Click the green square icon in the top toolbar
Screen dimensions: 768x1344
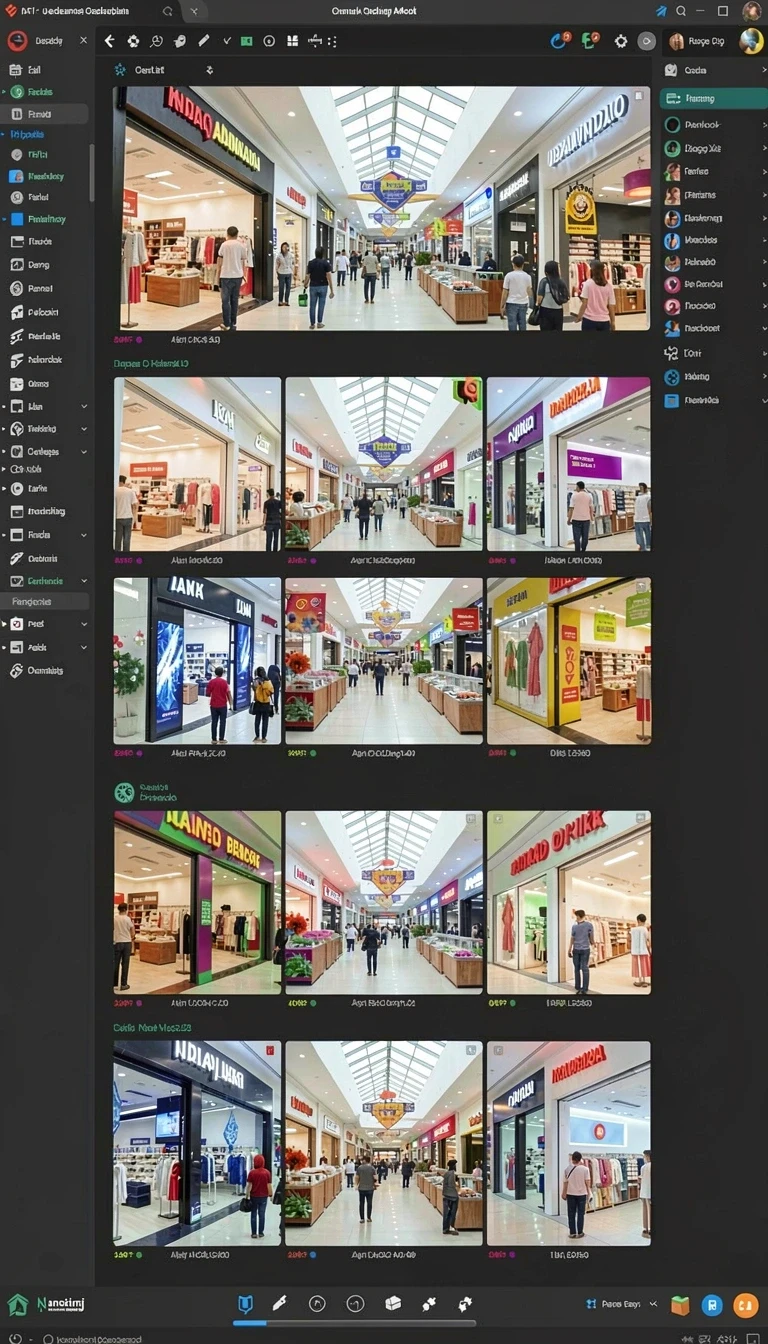click(x=247, y=41)
